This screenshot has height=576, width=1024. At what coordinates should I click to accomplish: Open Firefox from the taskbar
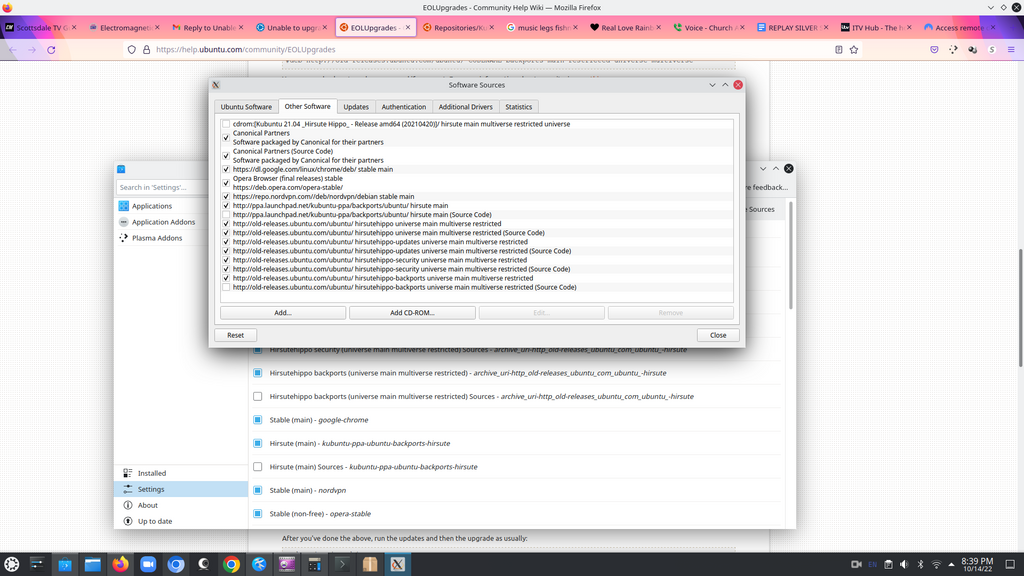121,564
